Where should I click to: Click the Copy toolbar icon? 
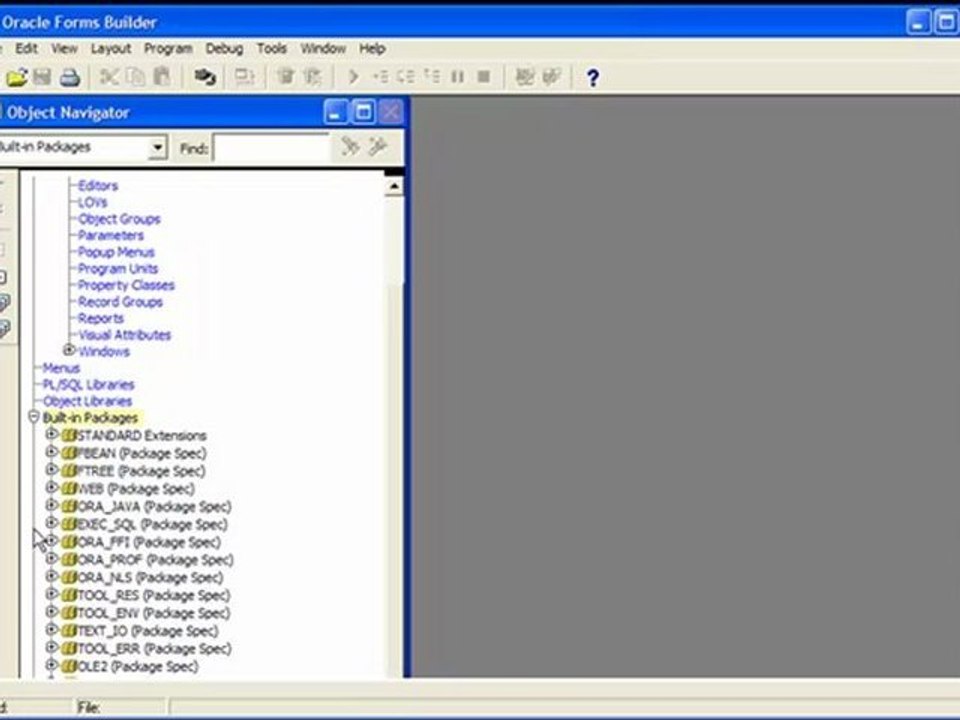(135, 77)
